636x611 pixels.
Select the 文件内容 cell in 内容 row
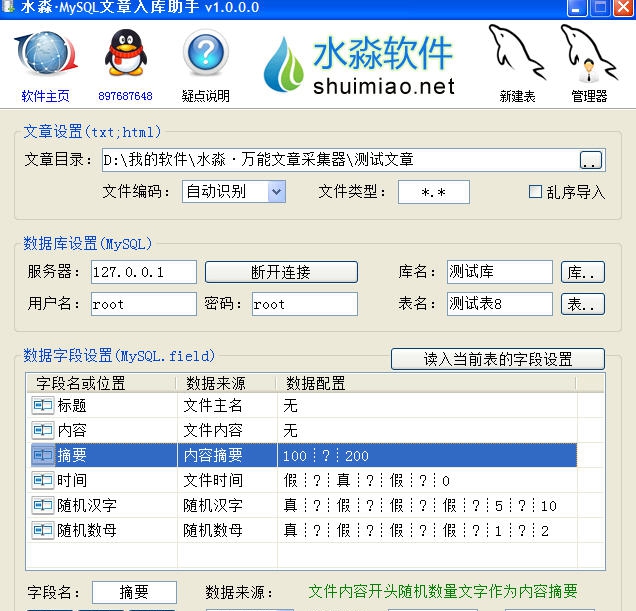227,430
